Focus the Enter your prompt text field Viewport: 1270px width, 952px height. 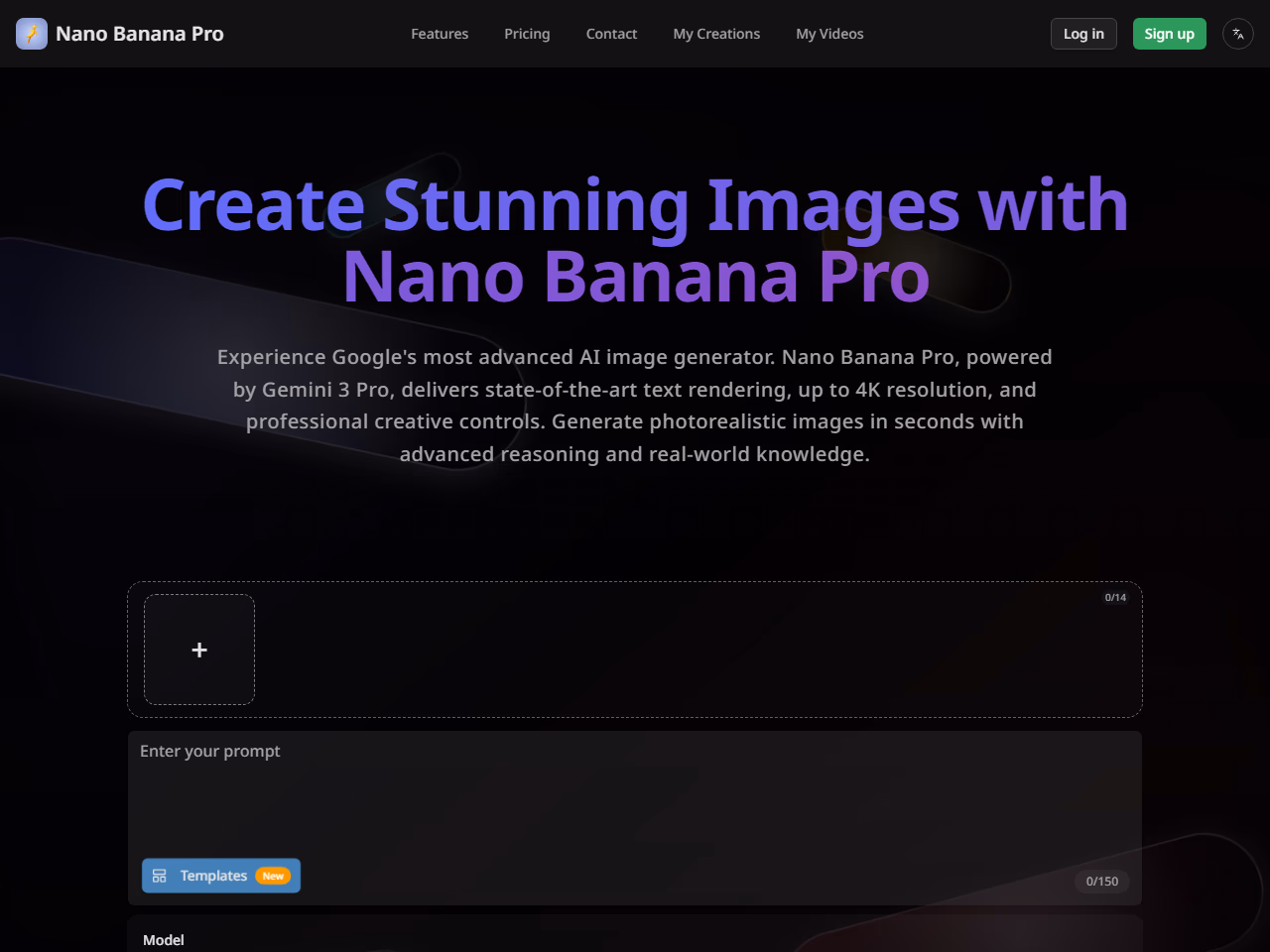[635, 793]
